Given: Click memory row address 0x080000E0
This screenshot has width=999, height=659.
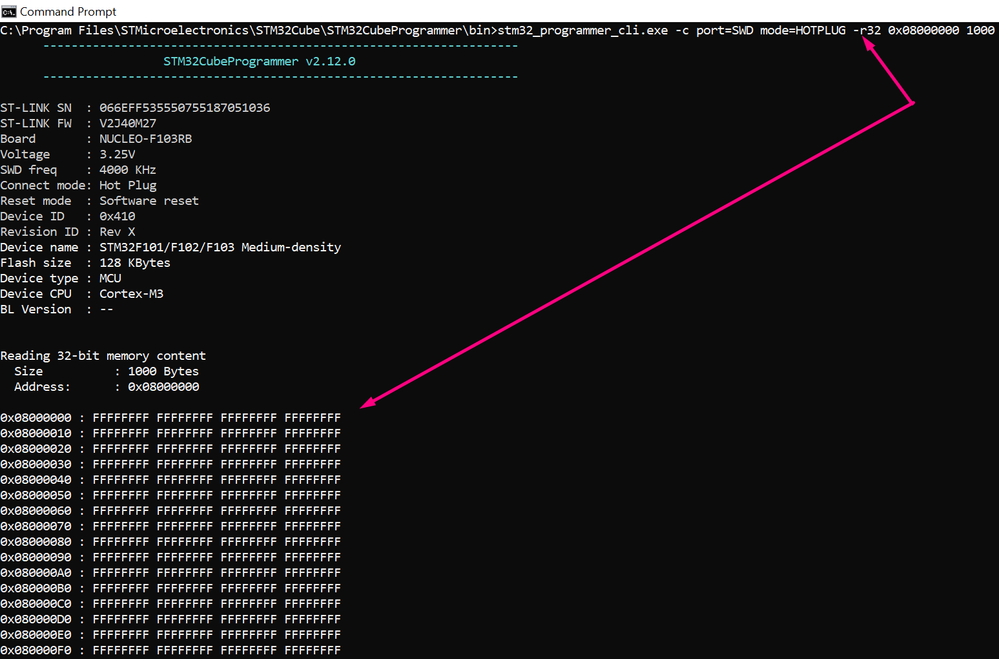Looking at the screenshot, I should [x=36, y=635].
